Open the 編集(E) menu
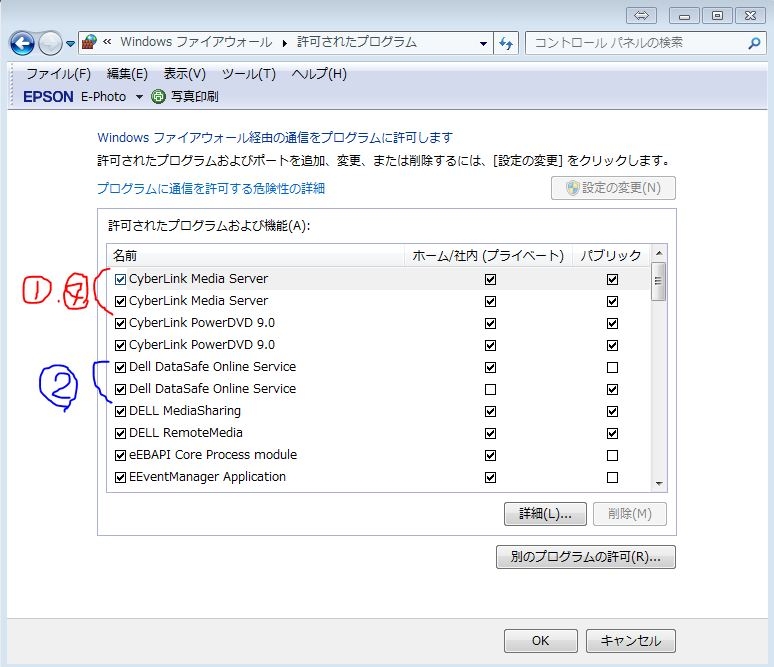This screenshot has width=774, height=667. (127, 74)
